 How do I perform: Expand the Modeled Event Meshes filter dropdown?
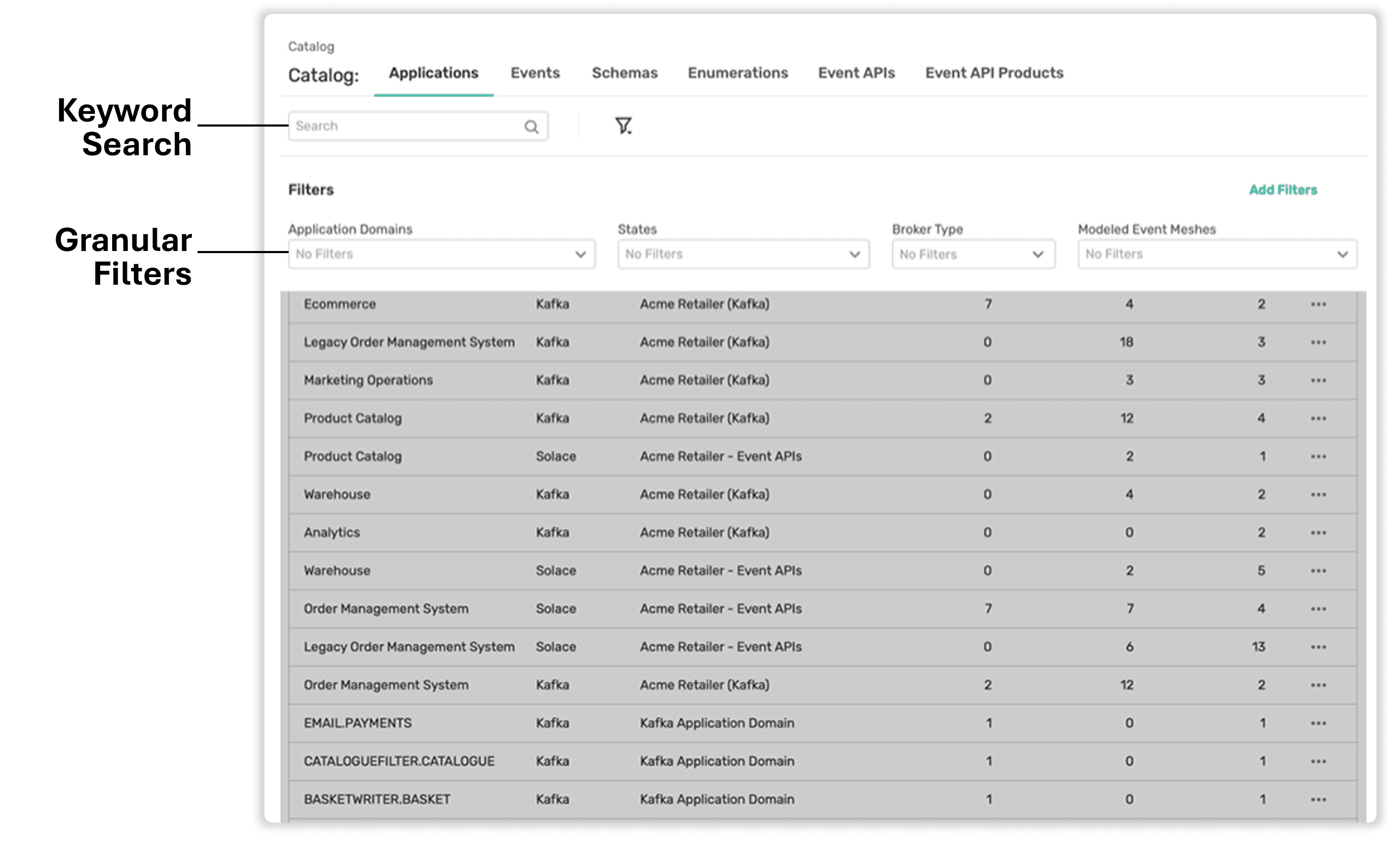(x=1217, y=254)
